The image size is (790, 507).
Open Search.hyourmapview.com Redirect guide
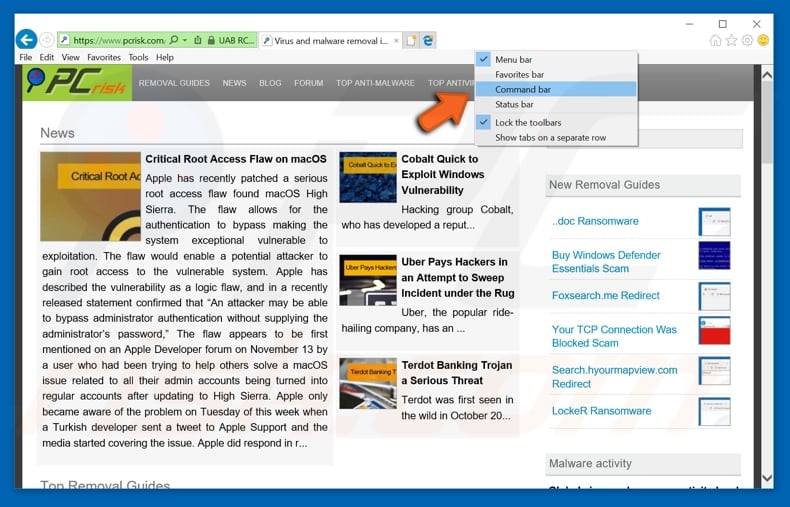[x=615, y=377]
